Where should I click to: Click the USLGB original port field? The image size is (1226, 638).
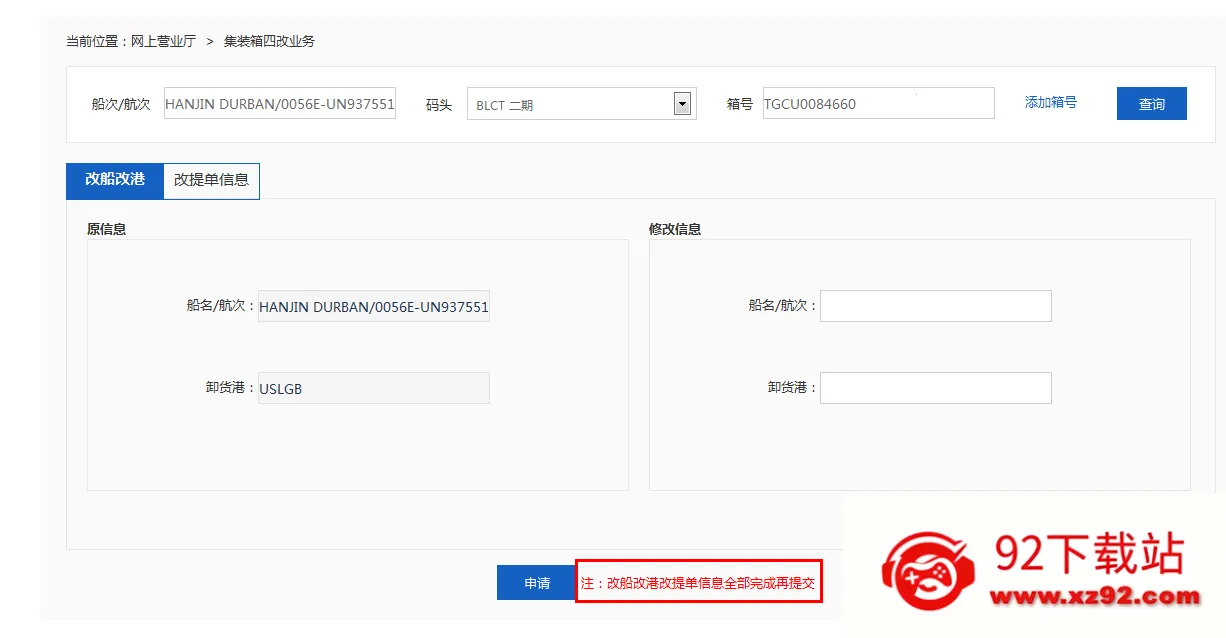click(x=373, y=388)
